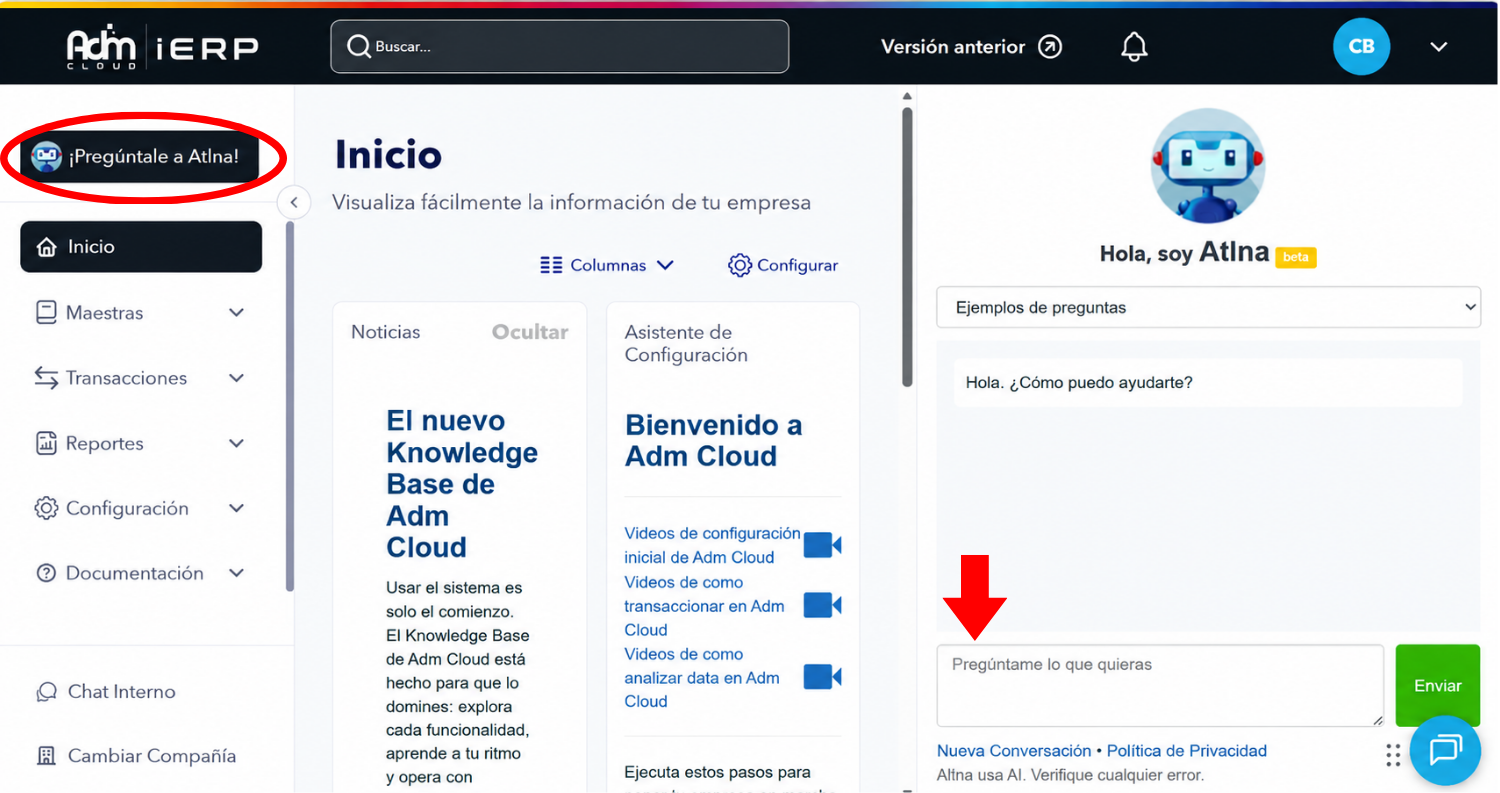Click the floating blue chat bubble icon
Image resolution: width=1500 pixels, height=793 pixels.
(x=1445, y=750)
